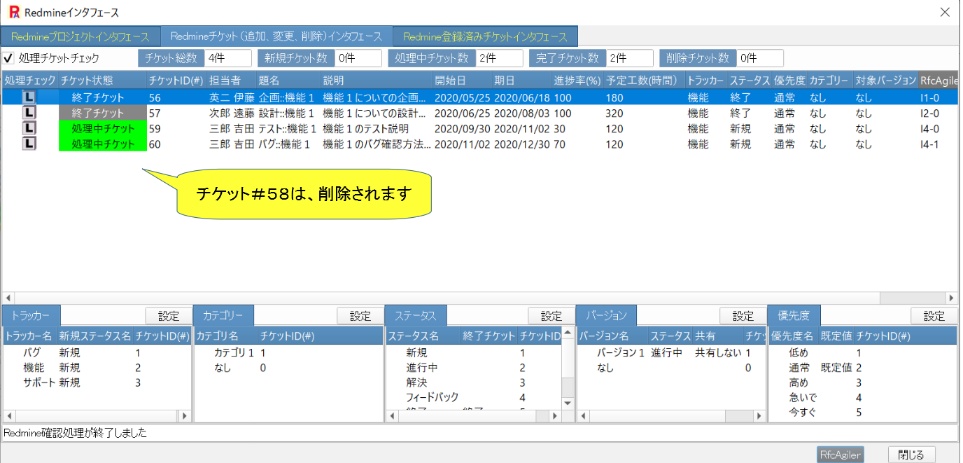This screenshot has height=463, width=963.
Task: Click 設定 button in the トラッカー panel
Action: click(169, 316)
